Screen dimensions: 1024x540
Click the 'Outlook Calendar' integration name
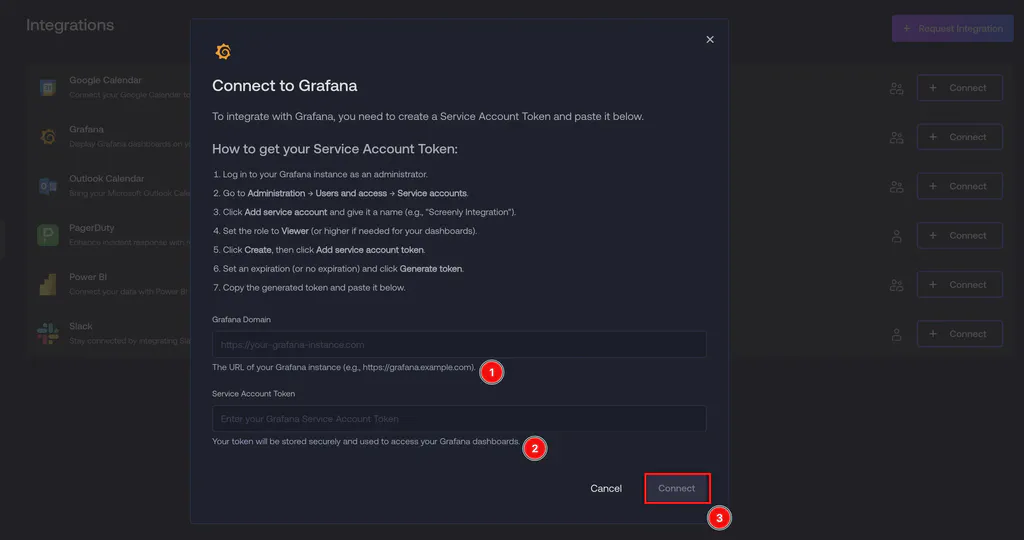(106, 178)
